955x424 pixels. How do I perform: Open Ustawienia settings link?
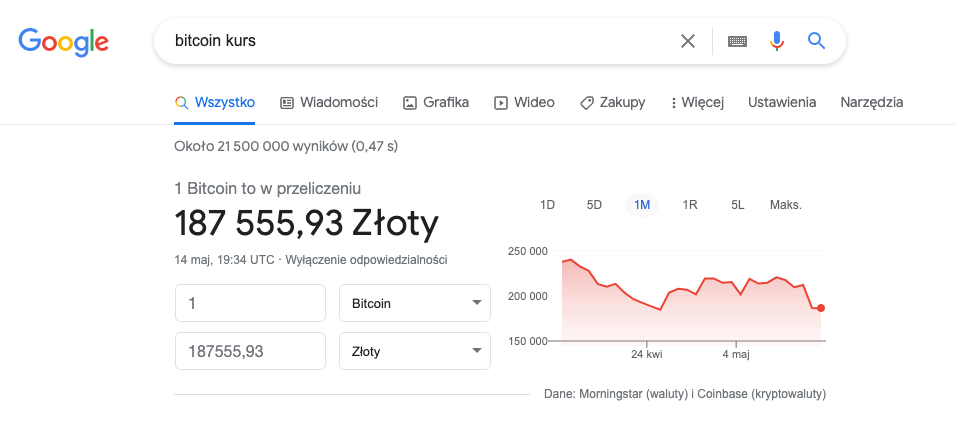tap(782, 102)
